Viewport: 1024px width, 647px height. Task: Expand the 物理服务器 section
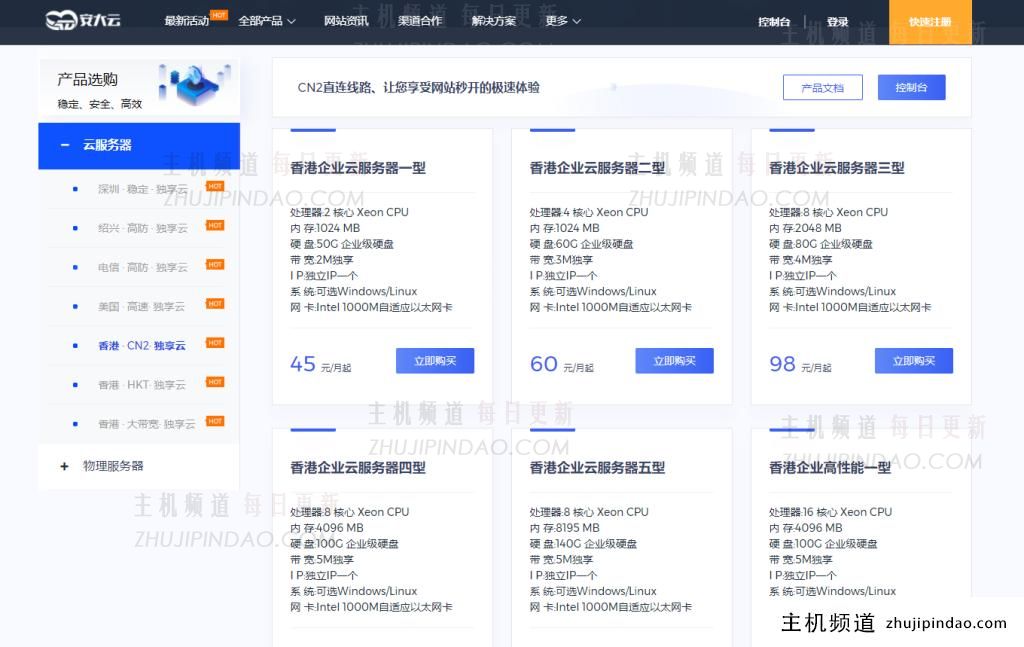tap(105, 465)
